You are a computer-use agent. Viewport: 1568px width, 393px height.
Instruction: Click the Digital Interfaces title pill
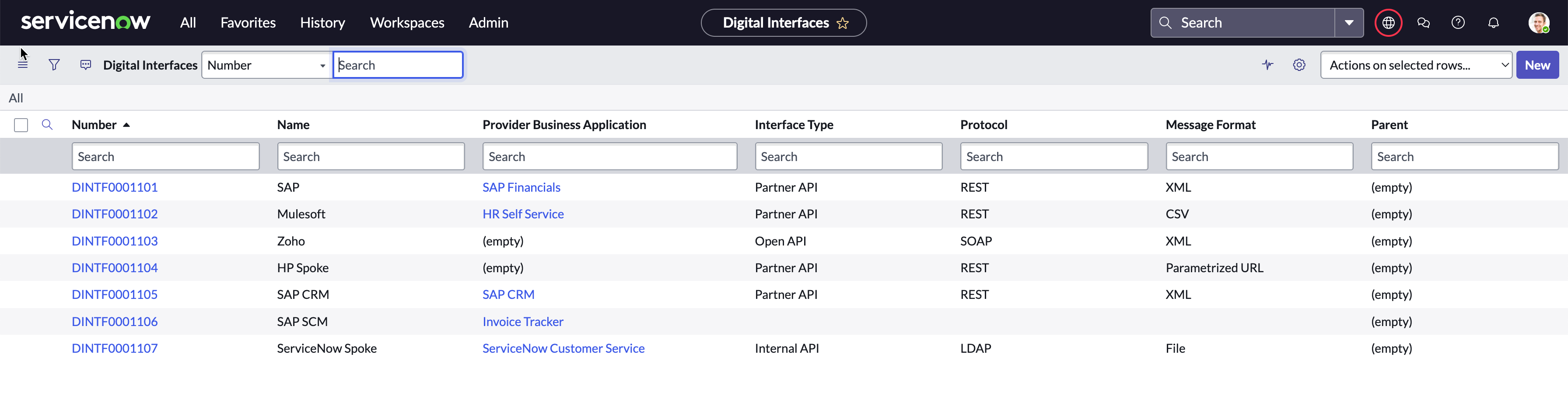(784, 23)
